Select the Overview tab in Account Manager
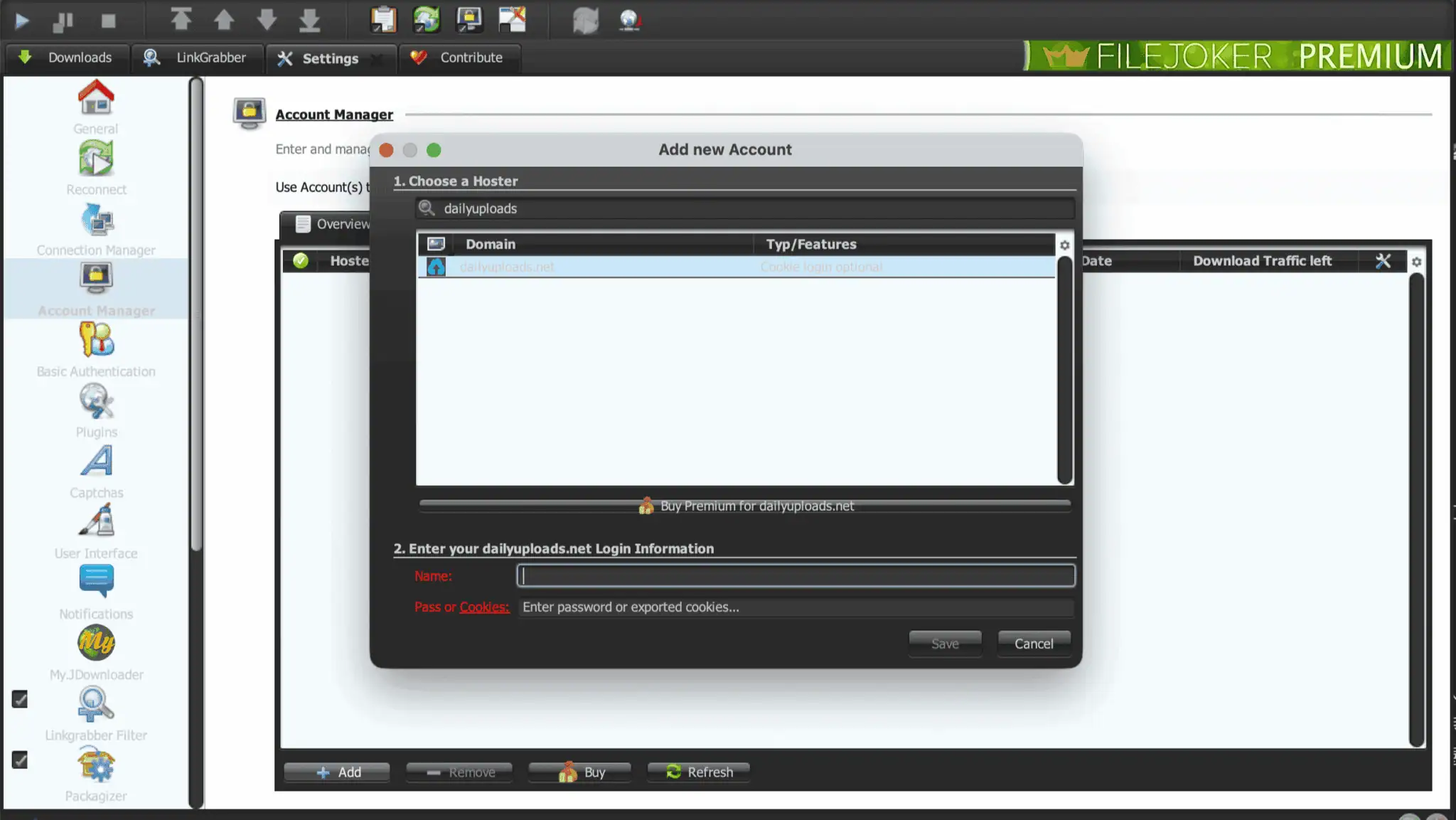This screenshot has width=1456, height=820. coord(326,224)
